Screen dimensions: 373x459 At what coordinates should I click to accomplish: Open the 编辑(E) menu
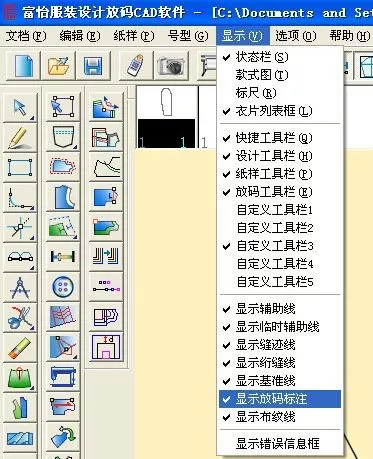point(80,36)
